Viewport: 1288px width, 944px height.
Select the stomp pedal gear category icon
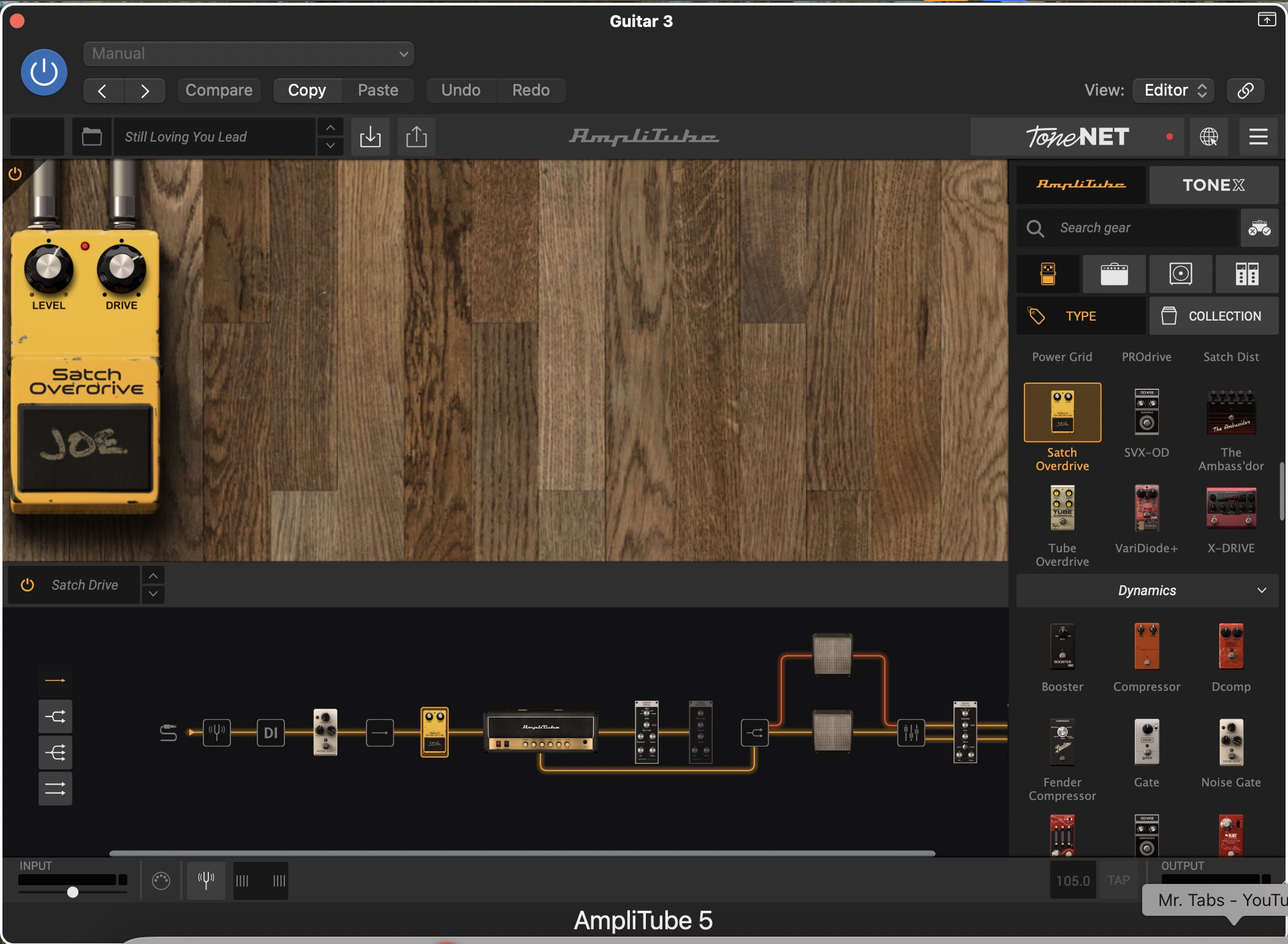pos(1048,274)
